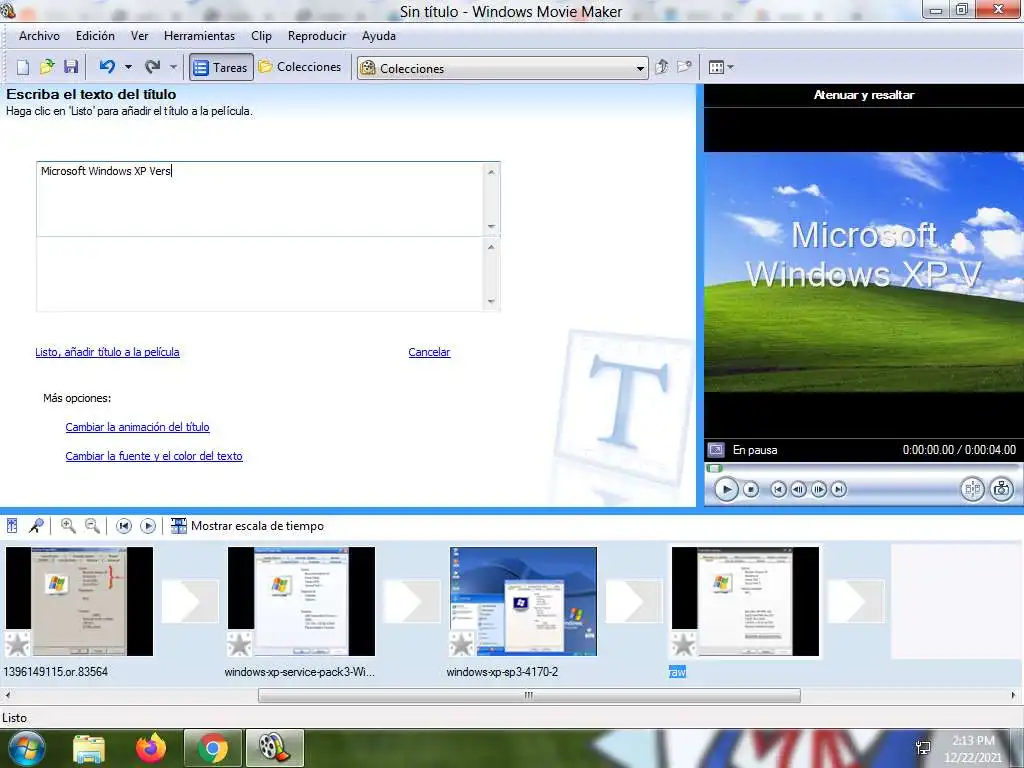
Task: Click the storyboard horizontal scrollbar thumb
Action: 529,696
